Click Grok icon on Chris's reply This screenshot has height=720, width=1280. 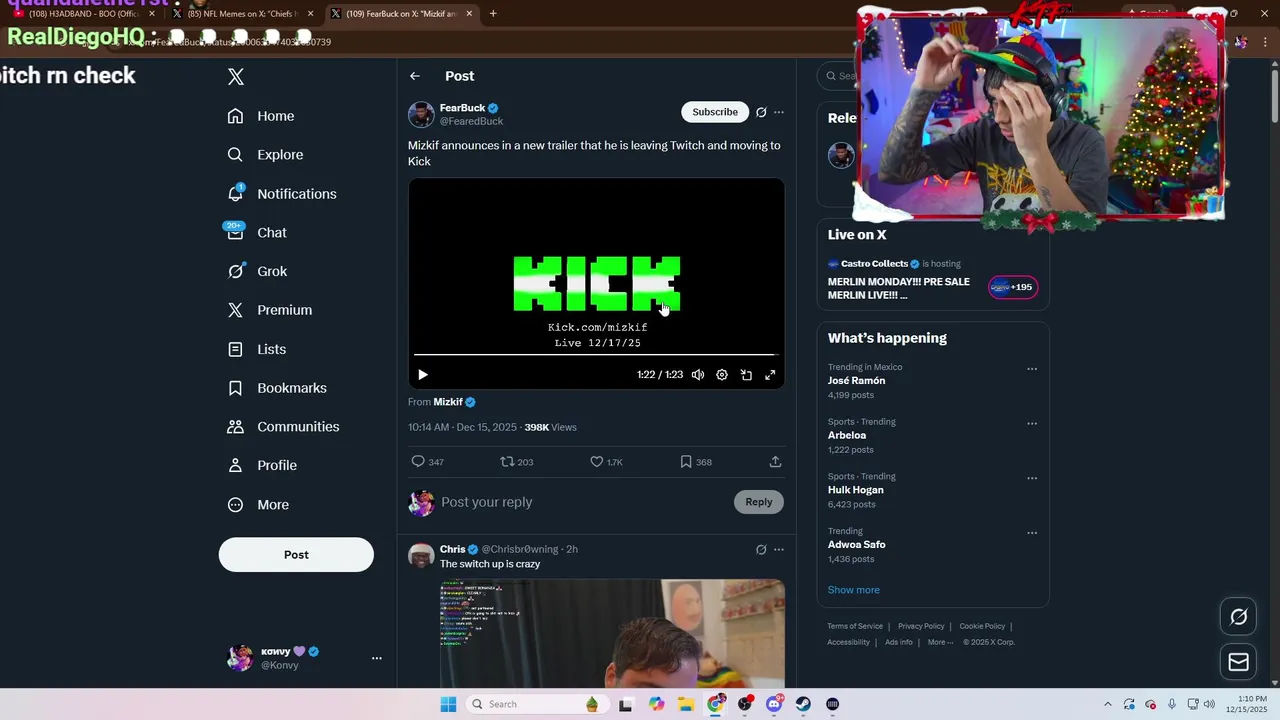pos(761,549)
